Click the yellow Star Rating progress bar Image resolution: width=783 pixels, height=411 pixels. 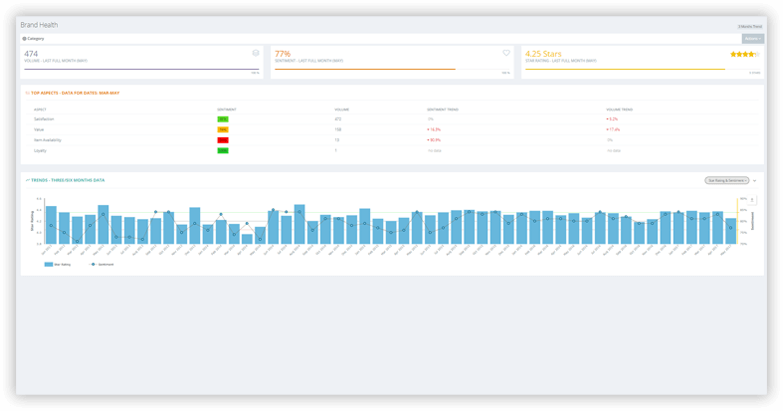(625, 69)
